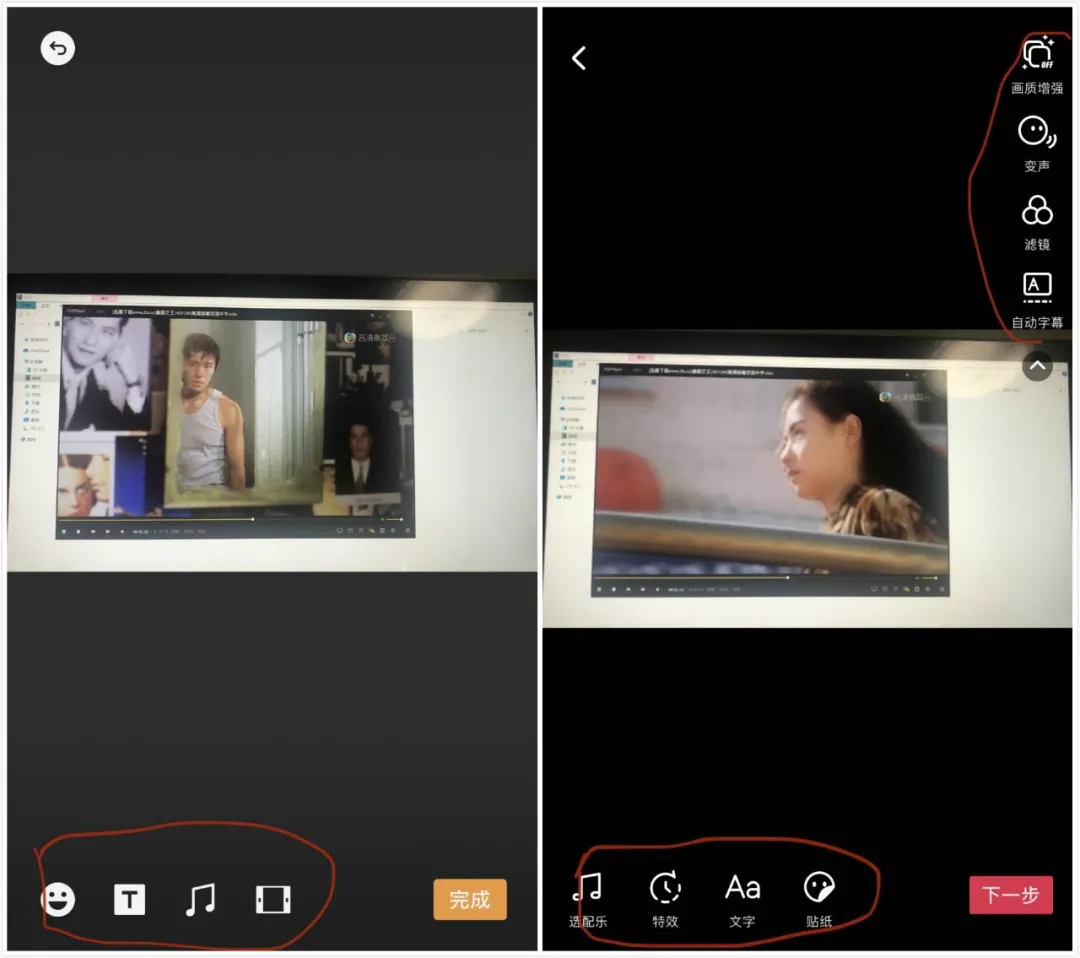
Task: Select the T text tool icon
Action: (x=128, y=900)
